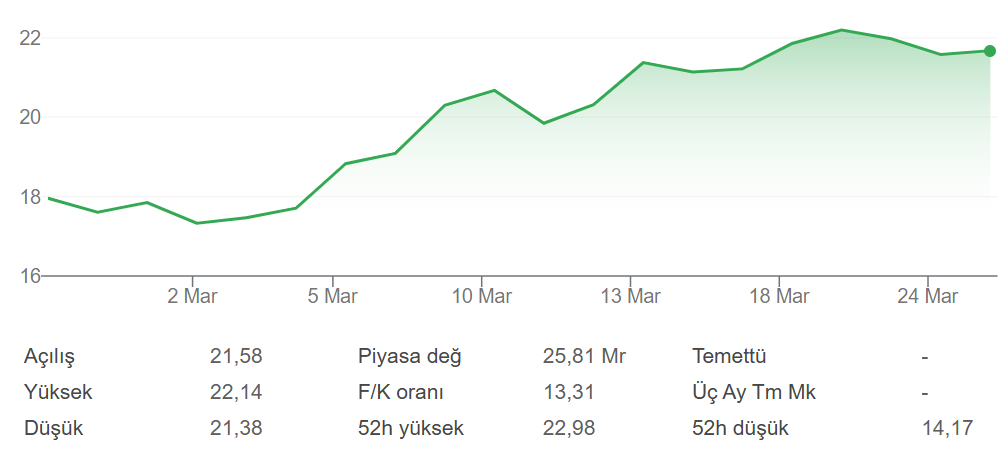The height and width of the screenshot is (462, 1006).
Task: Click the Açılış label
Action: click(x=50, y=356)
